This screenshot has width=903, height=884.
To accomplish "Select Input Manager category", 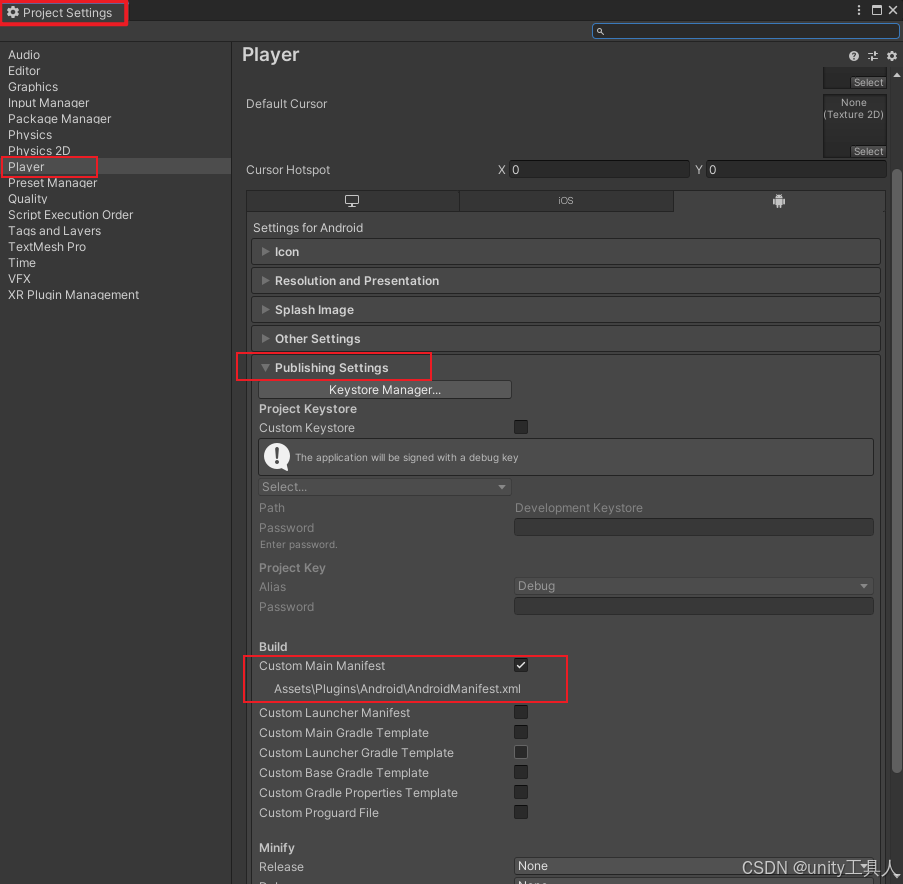I will (48, 103).
